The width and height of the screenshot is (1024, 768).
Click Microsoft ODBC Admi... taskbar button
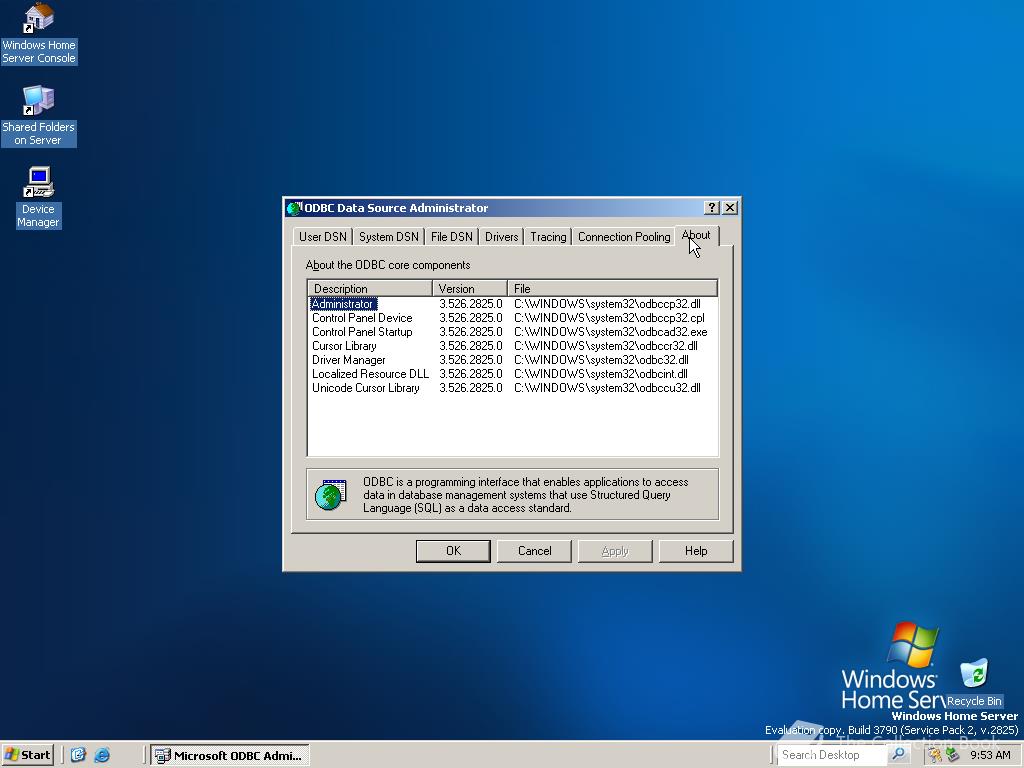click(x=229, y=755)
